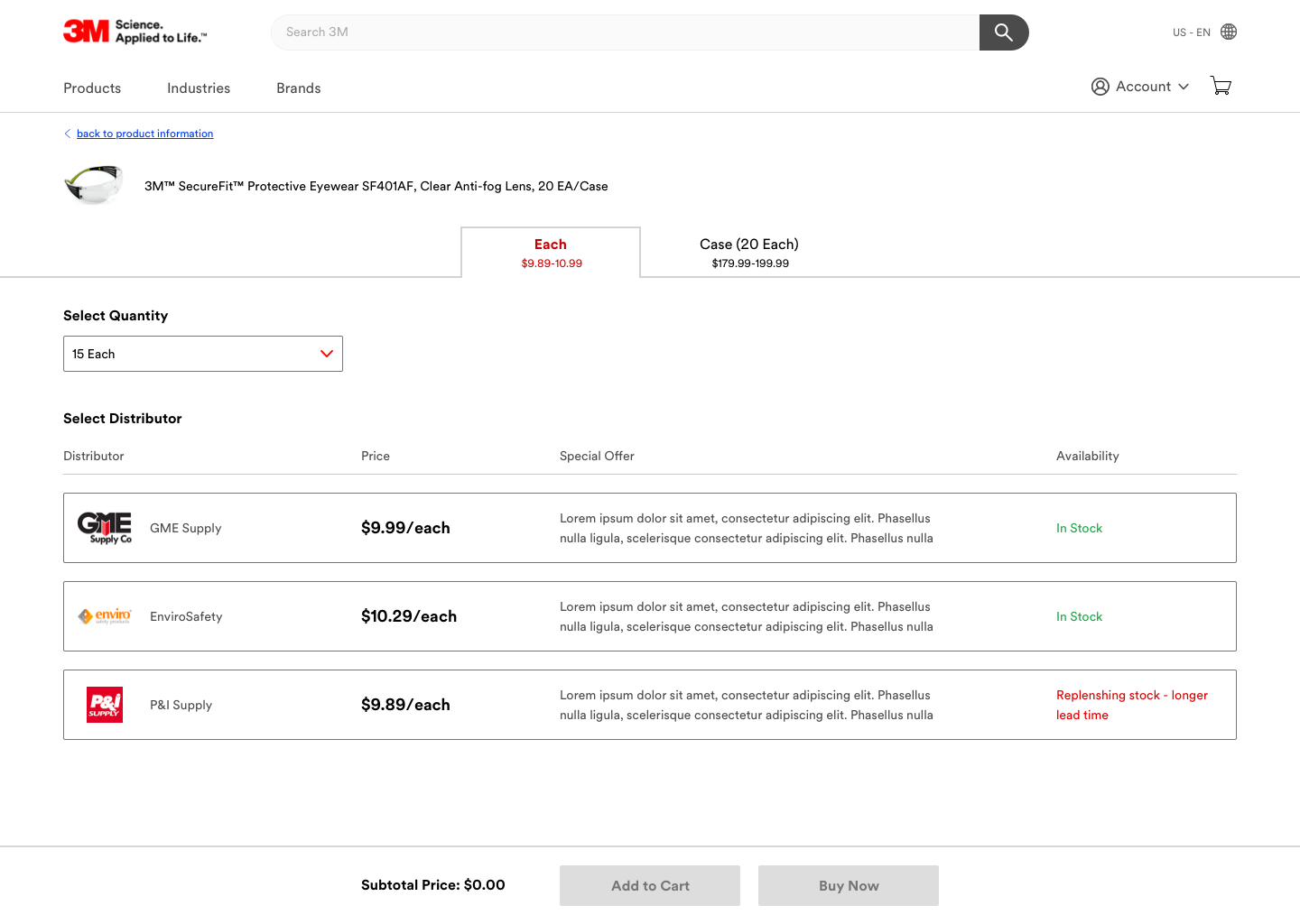
Task: Open the globe language selector icon
Action: 1229,32
